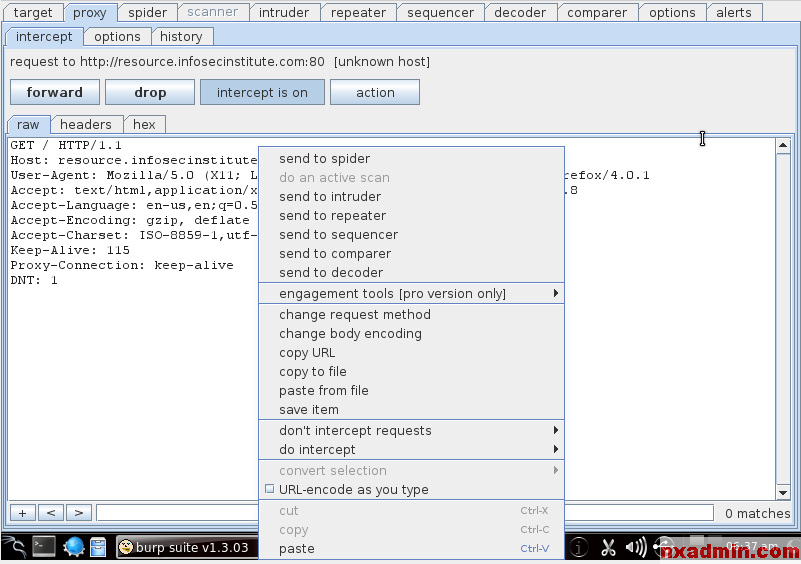Go to next search match button

tap(79, 512)
